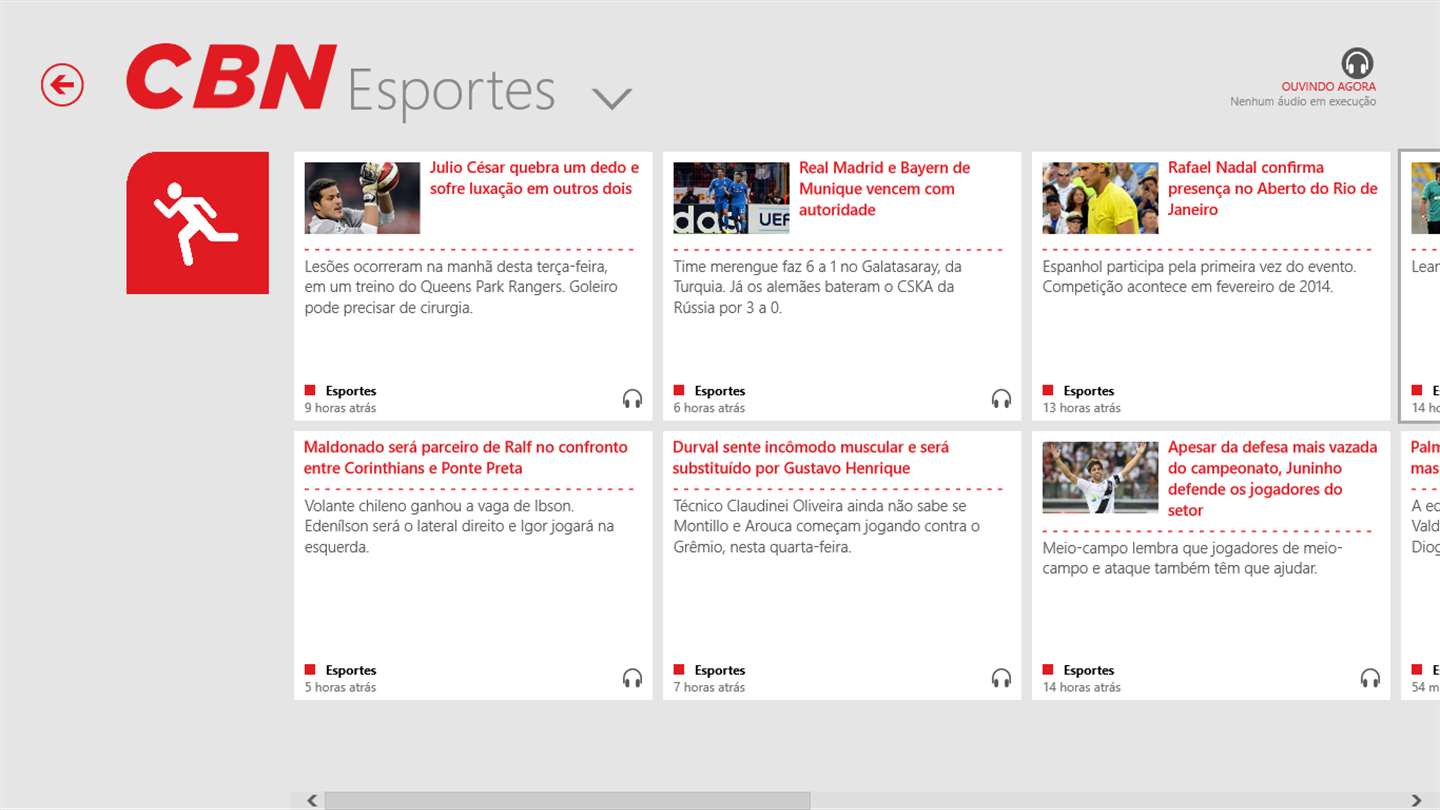Image resolution: width=1440 pixels, height=810 pixels.
Task: Open headline 'Real Madrid e Bayern de Munique'
Action: click(x=884, y=188)
